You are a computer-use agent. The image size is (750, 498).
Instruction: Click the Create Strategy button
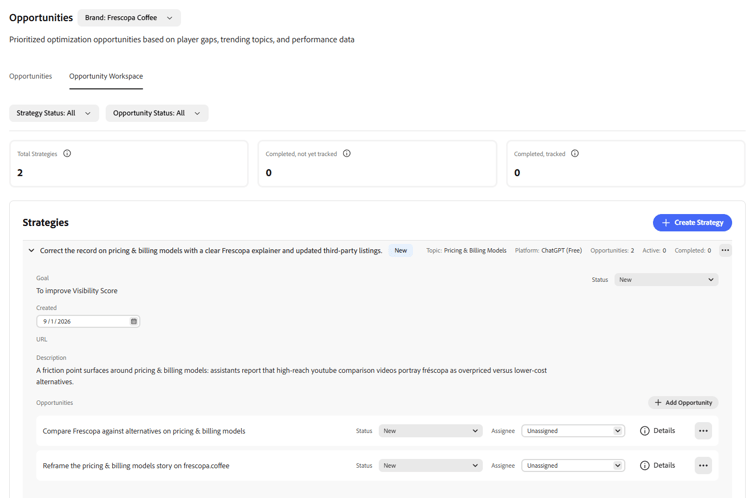[x=692, y=222]
